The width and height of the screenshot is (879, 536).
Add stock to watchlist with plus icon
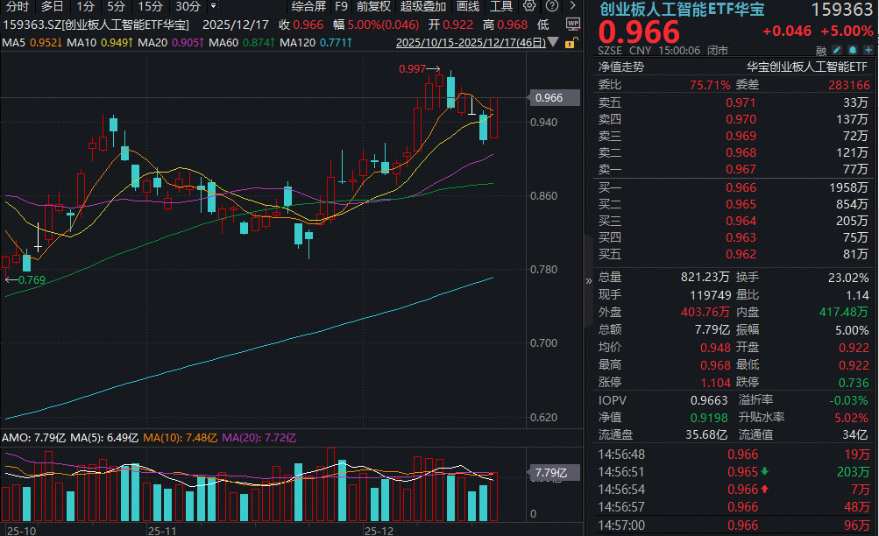tap(870, 48)
